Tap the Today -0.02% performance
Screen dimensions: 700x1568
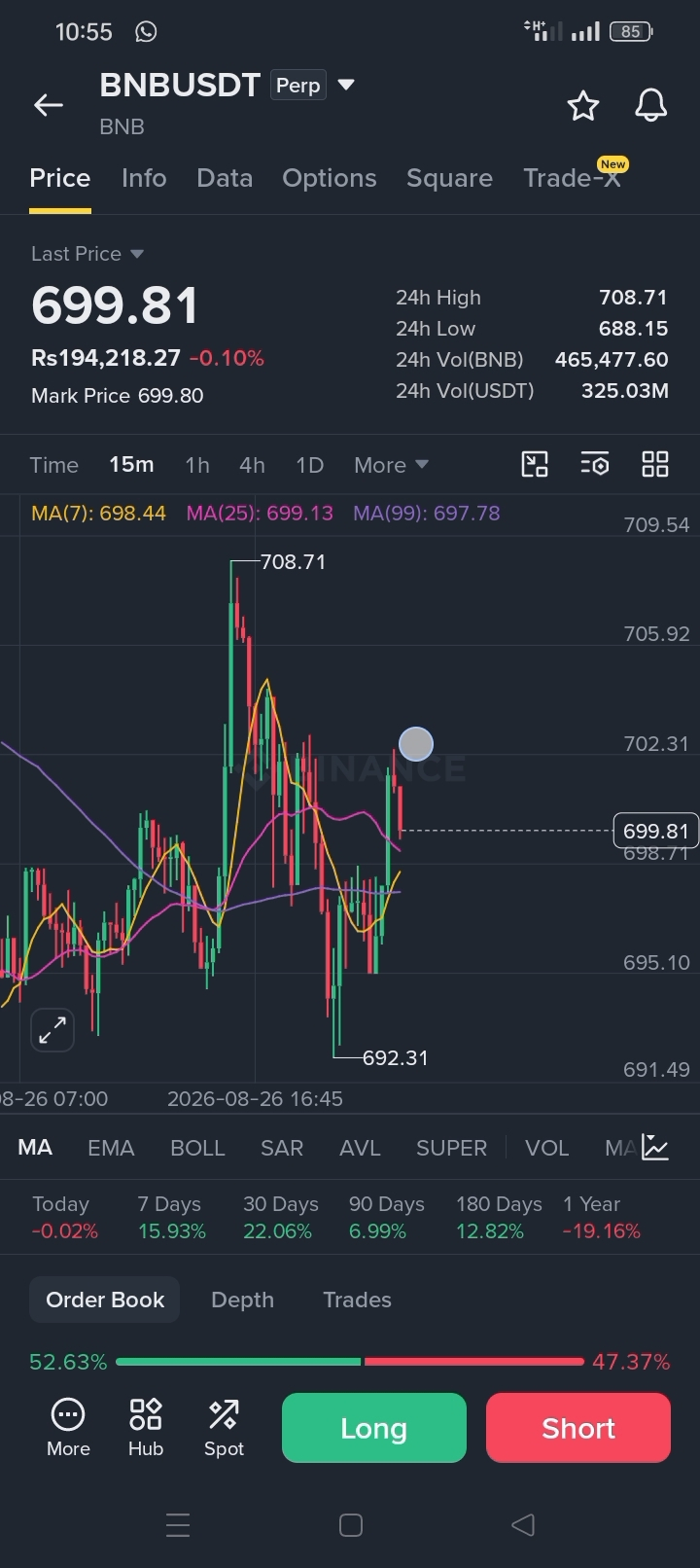point(64,1218)
